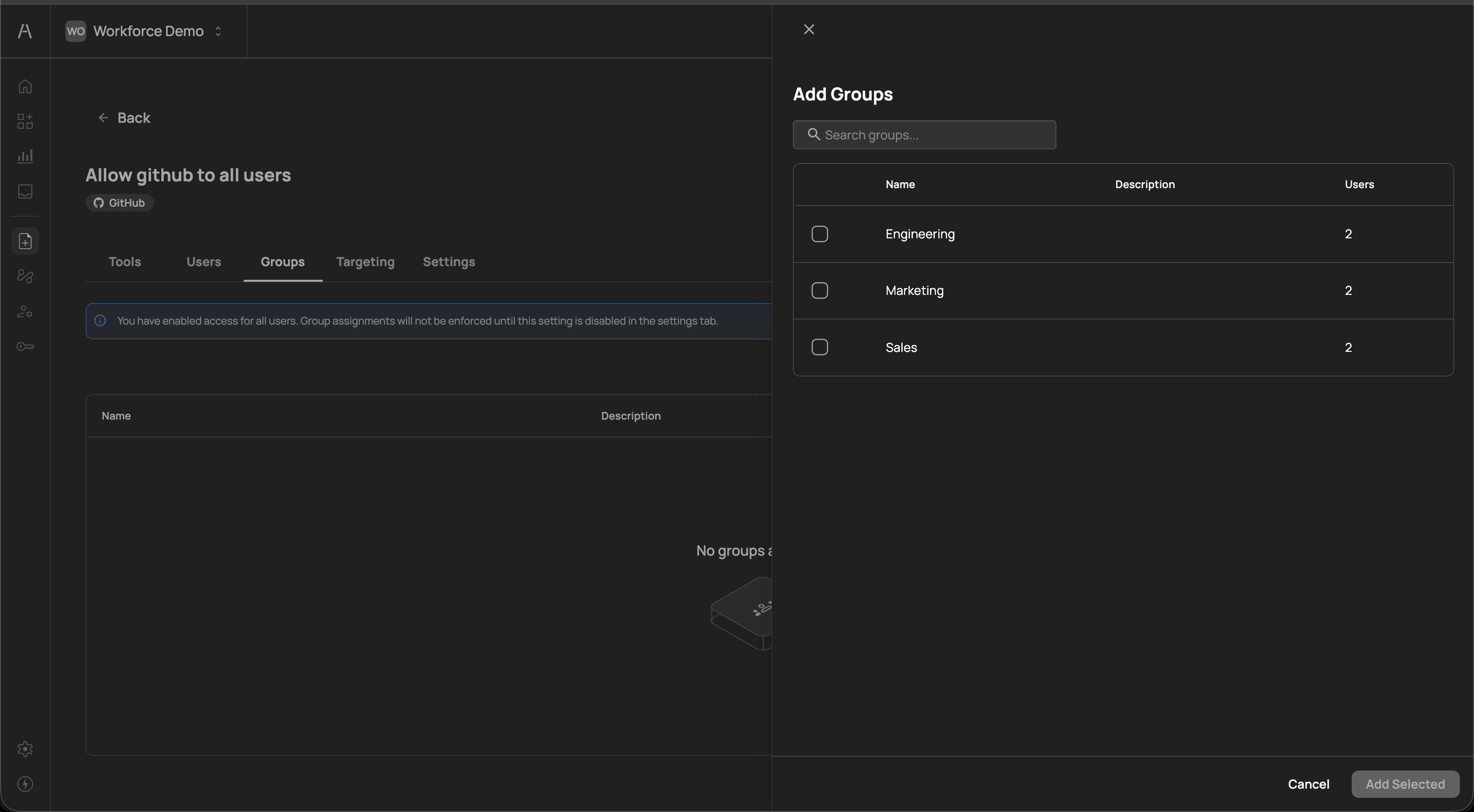Open the Settings tab
Image resolution: width=1474 pixels, height=812 pixels.
click(448, 262)
